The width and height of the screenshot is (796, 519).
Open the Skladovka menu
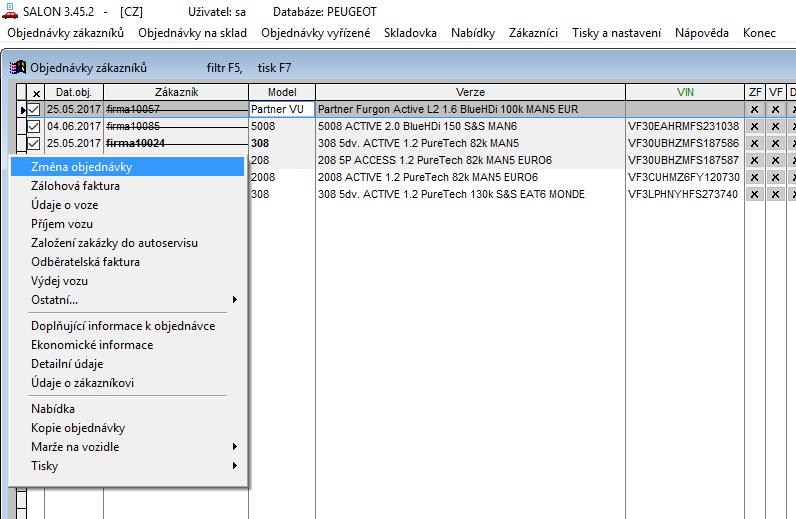[x=410, y=33]
